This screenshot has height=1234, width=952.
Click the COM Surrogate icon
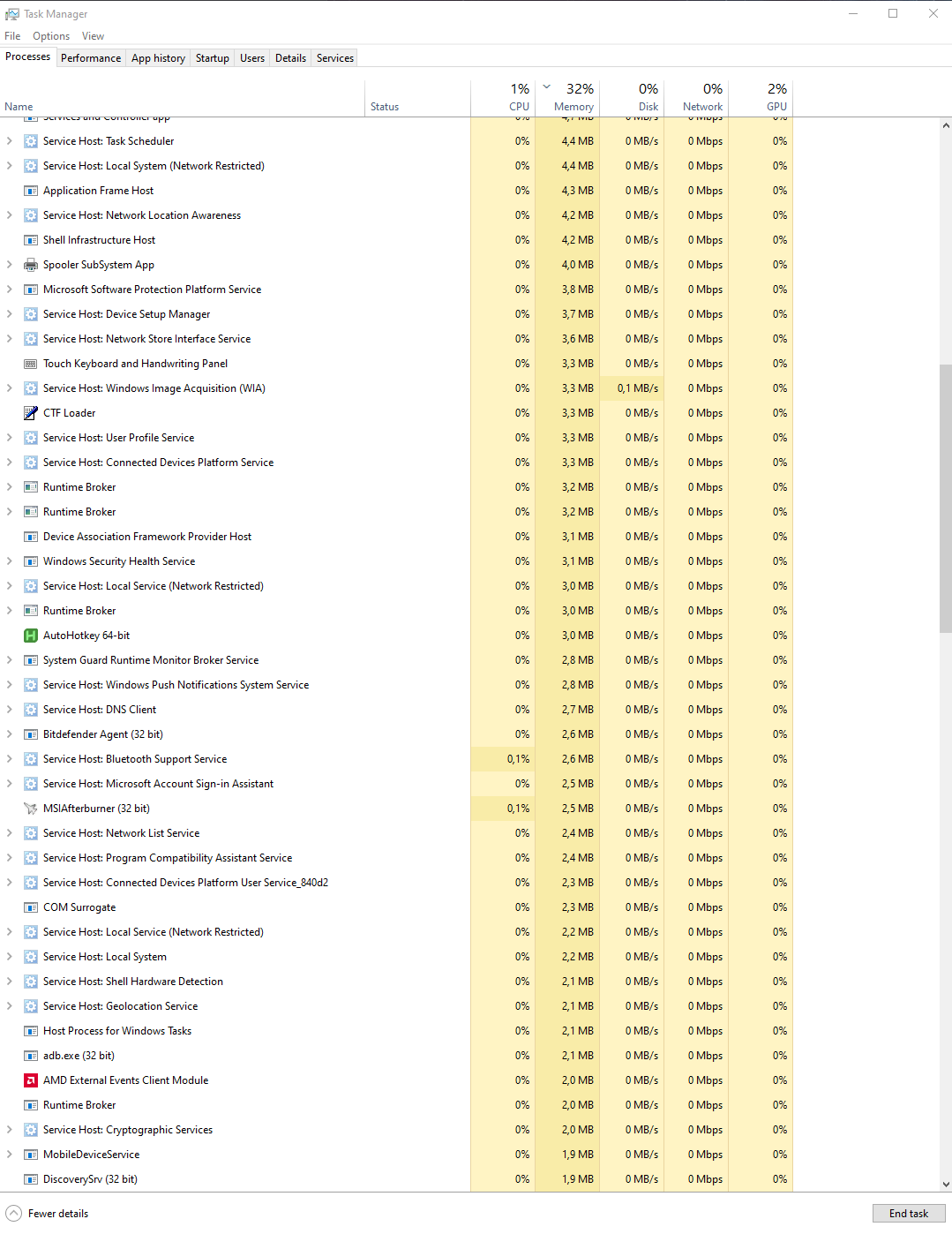tap(31, 907)
